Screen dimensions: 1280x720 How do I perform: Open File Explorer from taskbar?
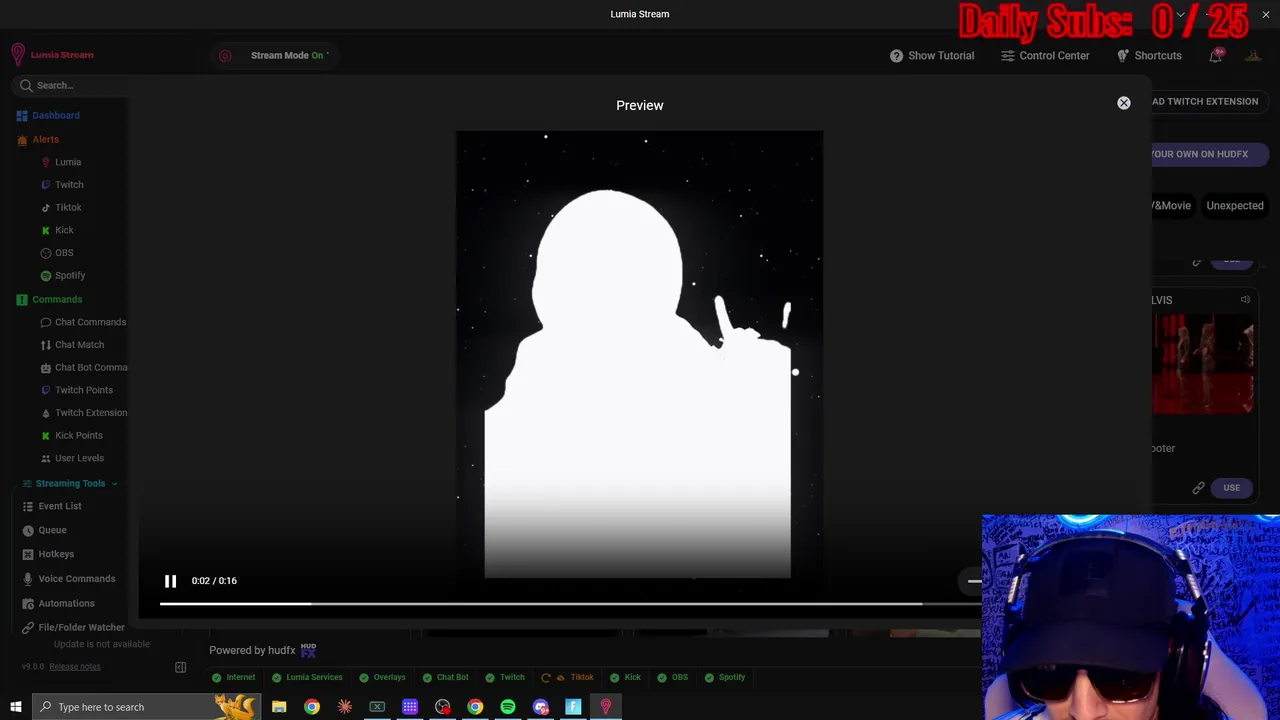click(279, 707)
